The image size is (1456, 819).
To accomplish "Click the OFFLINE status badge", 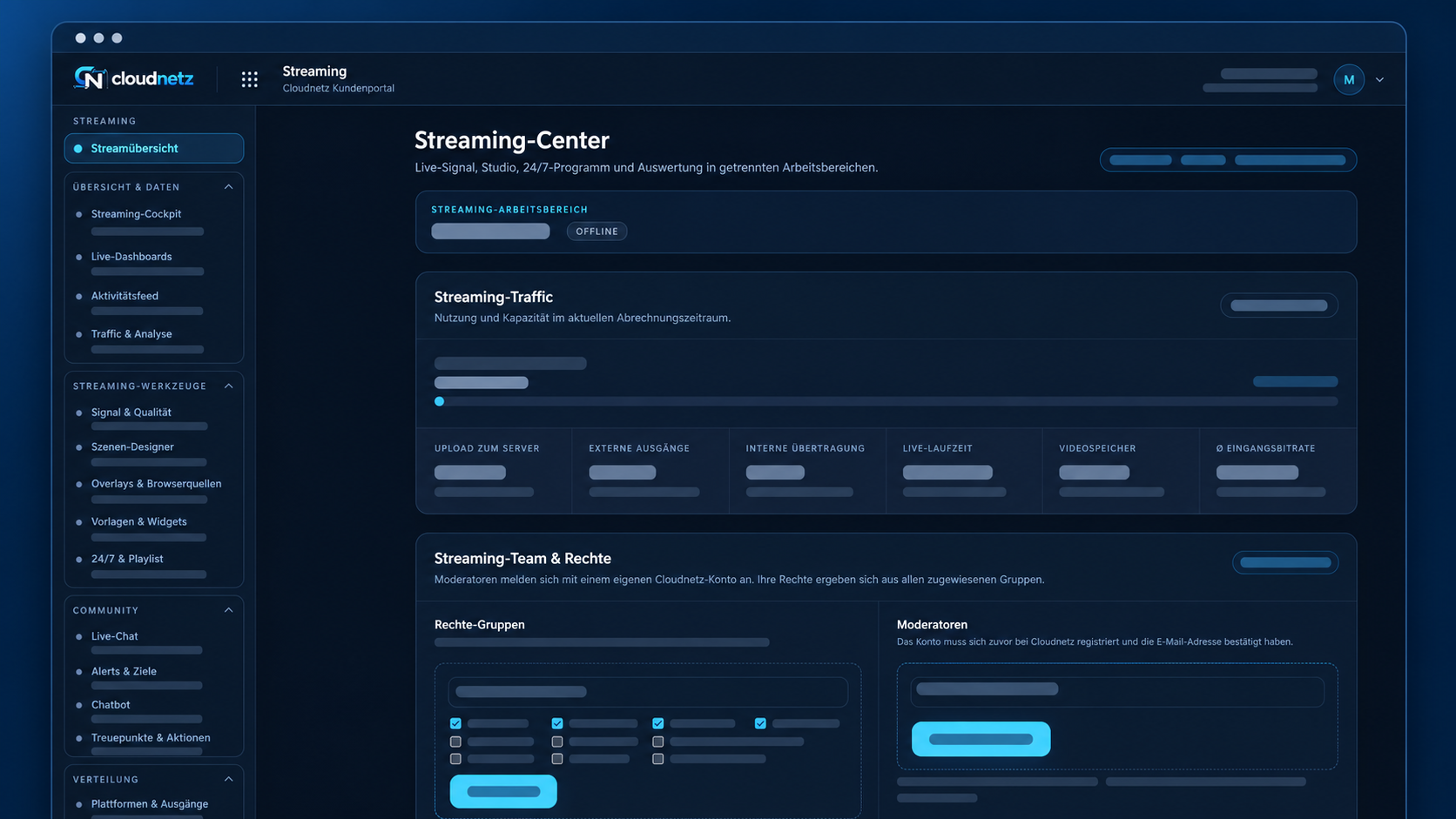I will 597,232.
